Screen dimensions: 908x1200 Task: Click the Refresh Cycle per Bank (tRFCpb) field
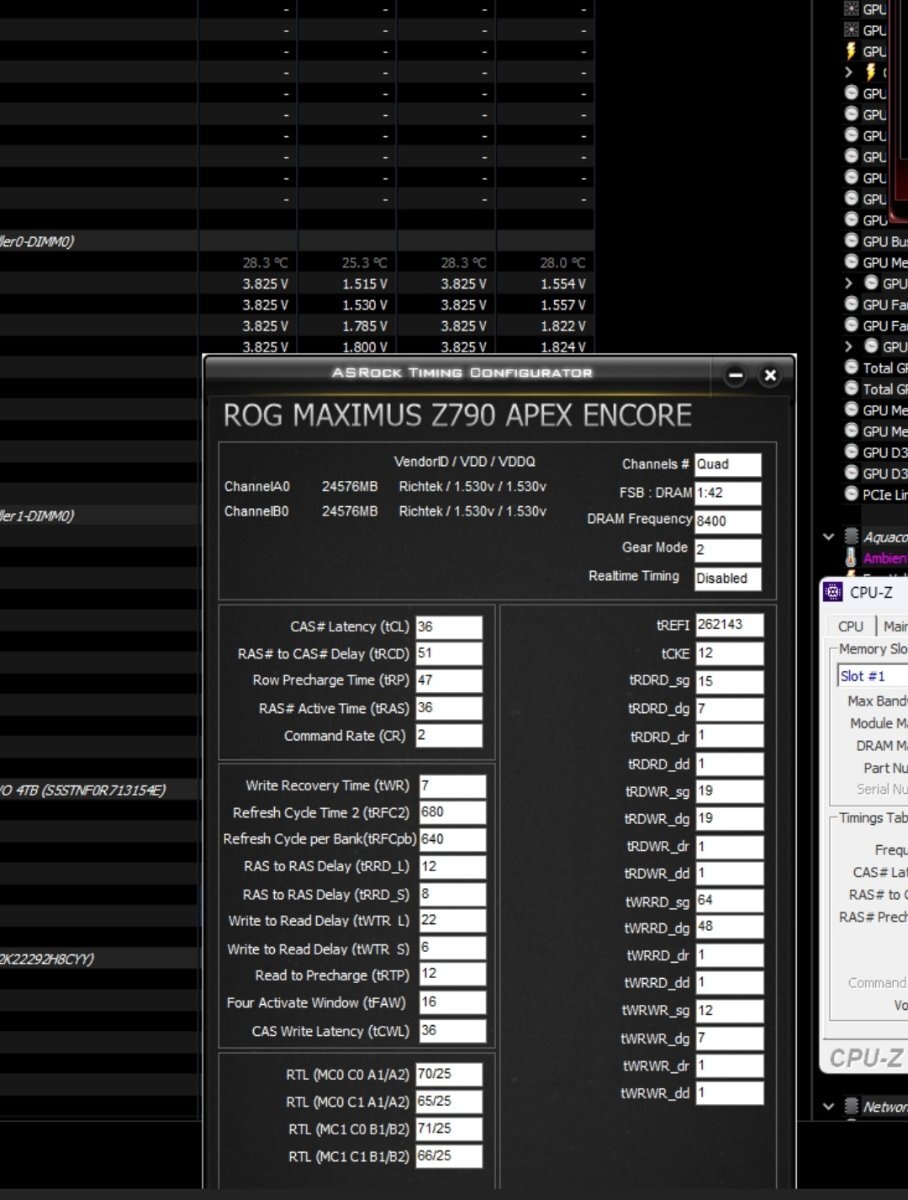point(452,840)
